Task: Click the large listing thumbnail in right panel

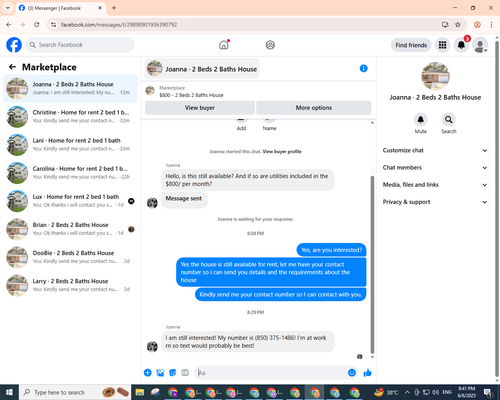Action: (435, 76)
